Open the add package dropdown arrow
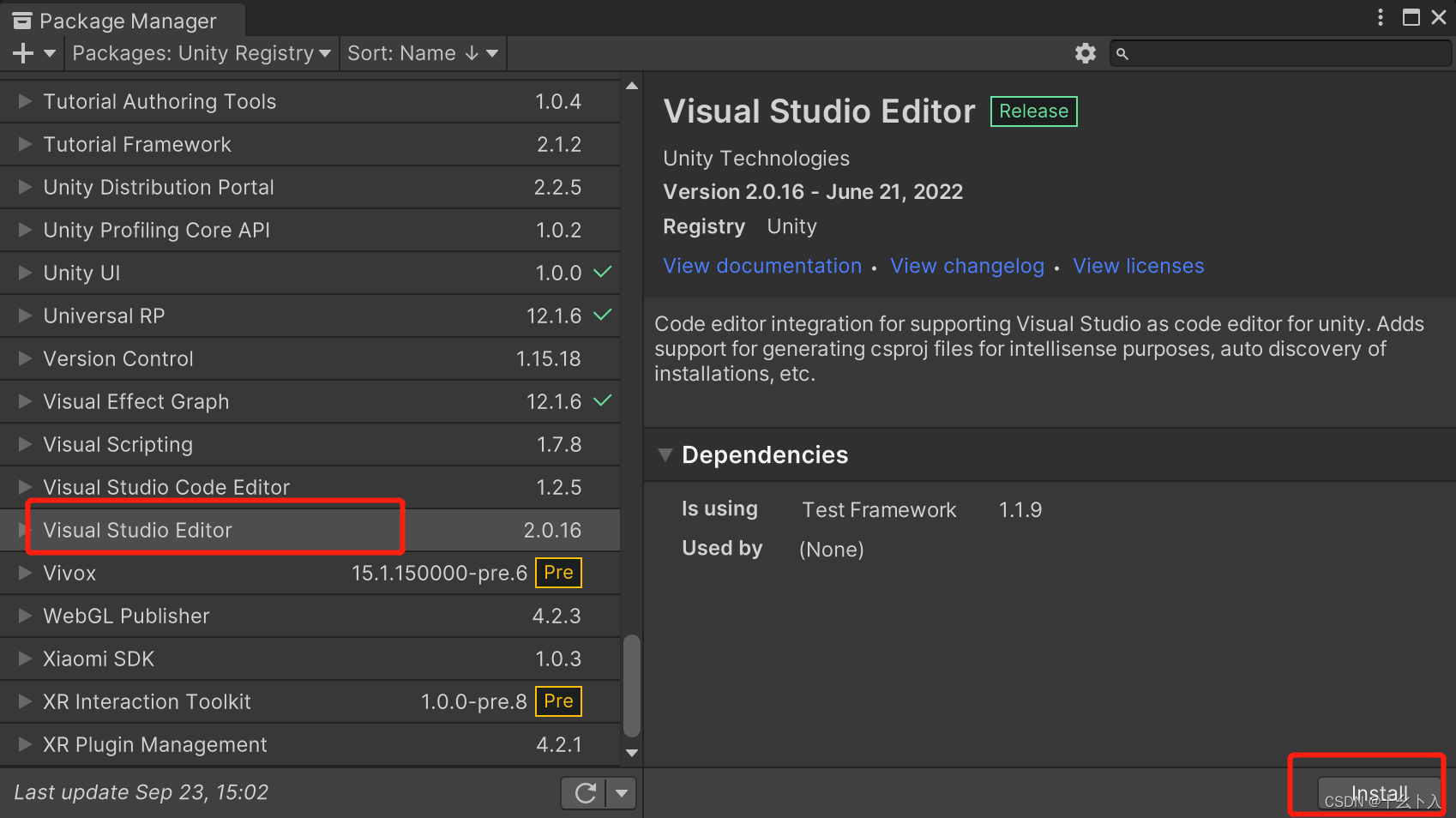The width and height of the screenshot is (1456, 818). point(50,52)
